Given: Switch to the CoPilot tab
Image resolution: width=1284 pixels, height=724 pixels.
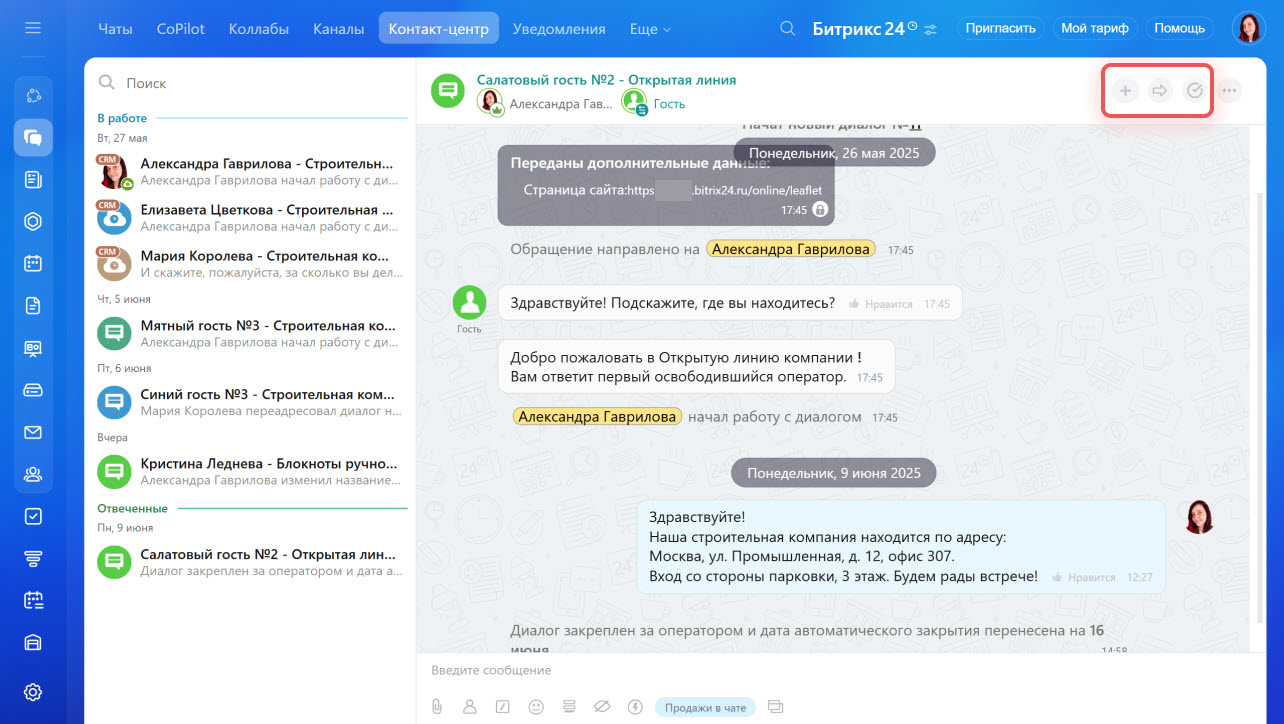Looking at the screenshot, I should (x=181, y=29).
